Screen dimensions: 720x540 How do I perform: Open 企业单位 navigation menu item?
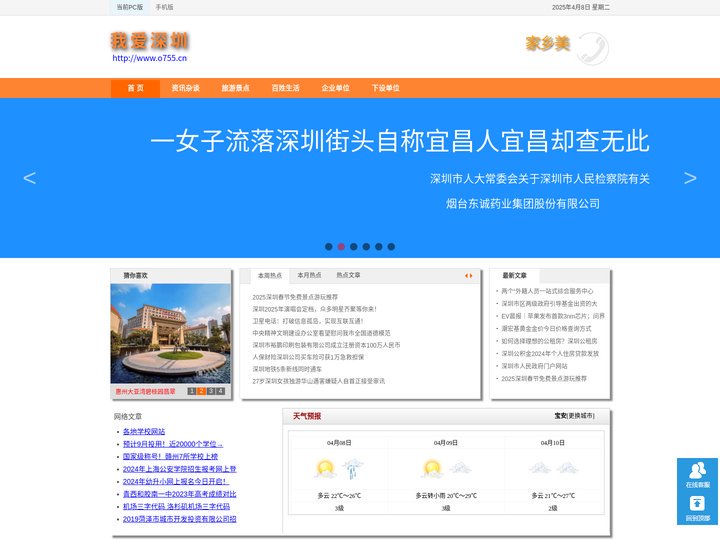336,88
